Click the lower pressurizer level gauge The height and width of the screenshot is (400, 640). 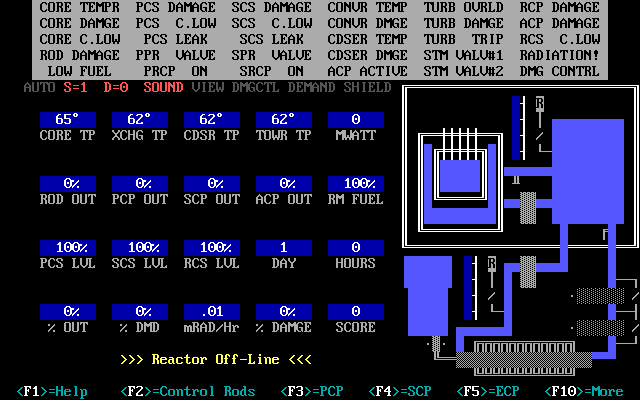[468, 288]
